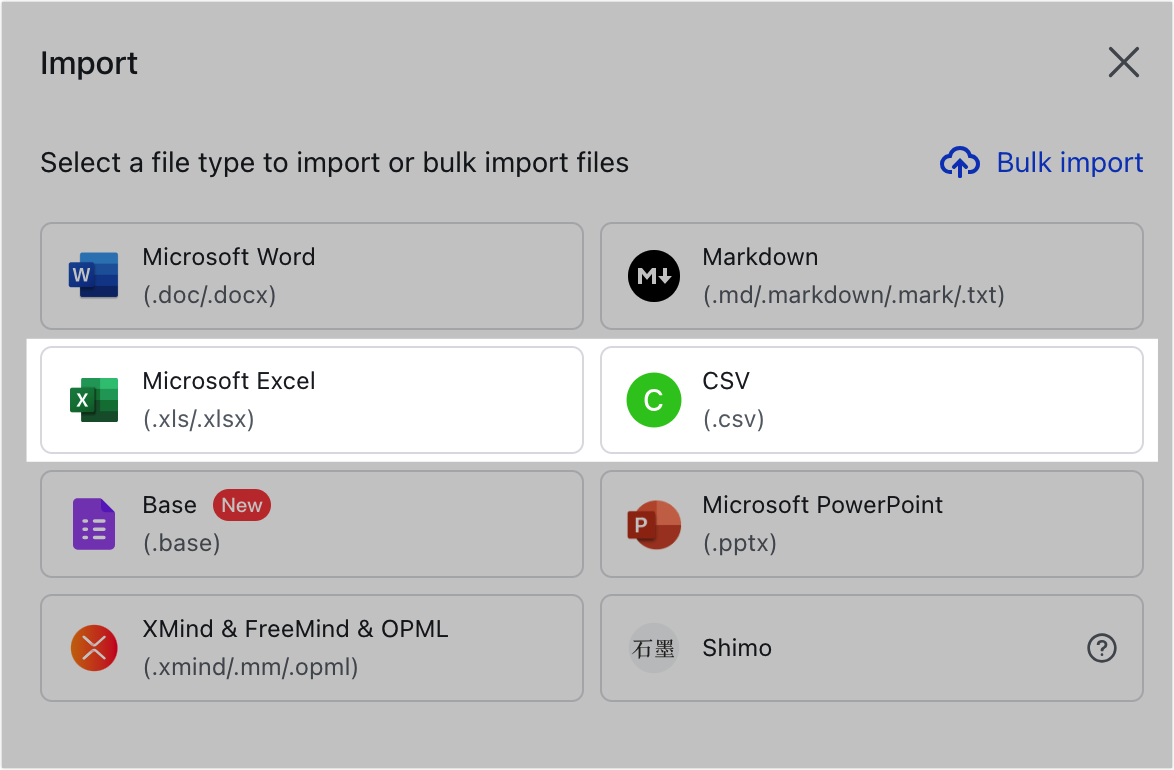Image resolution: width=1174 pixels, height=770 pixels.
Task: Choose the CSV import option
Action: pos(871,400)
